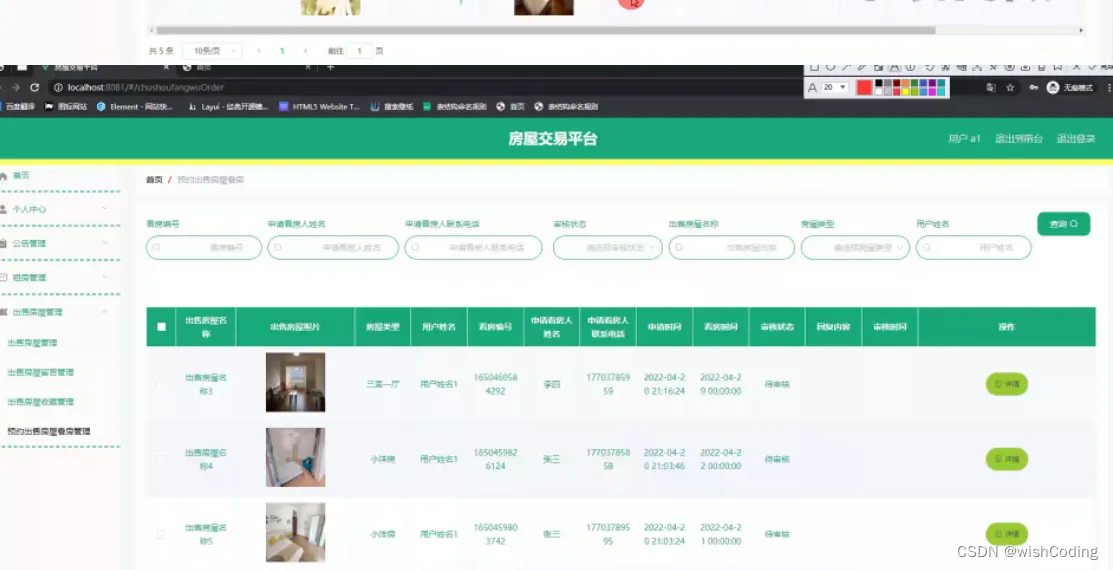Image resolution: width=1113 pixels, height=570 pixels.
Task: Click the 用户姓名 search input field
Action: pyautogui.click(x=973, y=248)
